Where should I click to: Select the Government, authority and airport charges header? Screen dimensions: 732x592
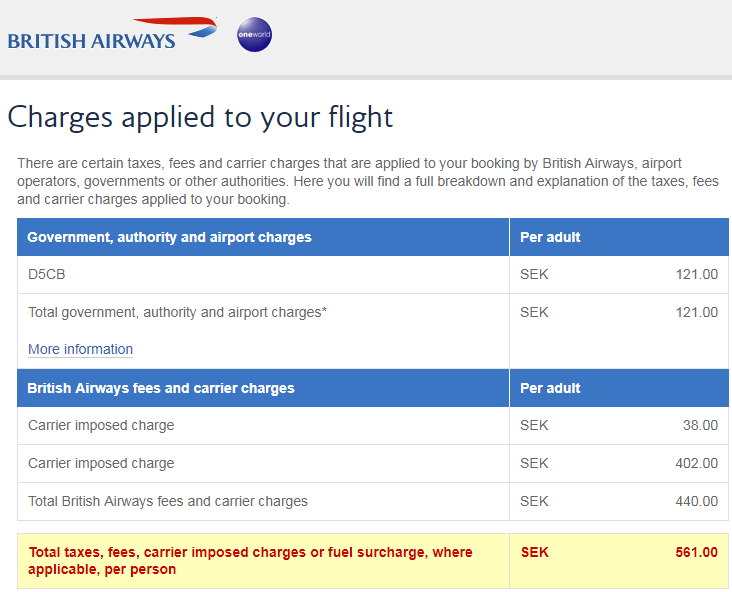click(169, 237)
